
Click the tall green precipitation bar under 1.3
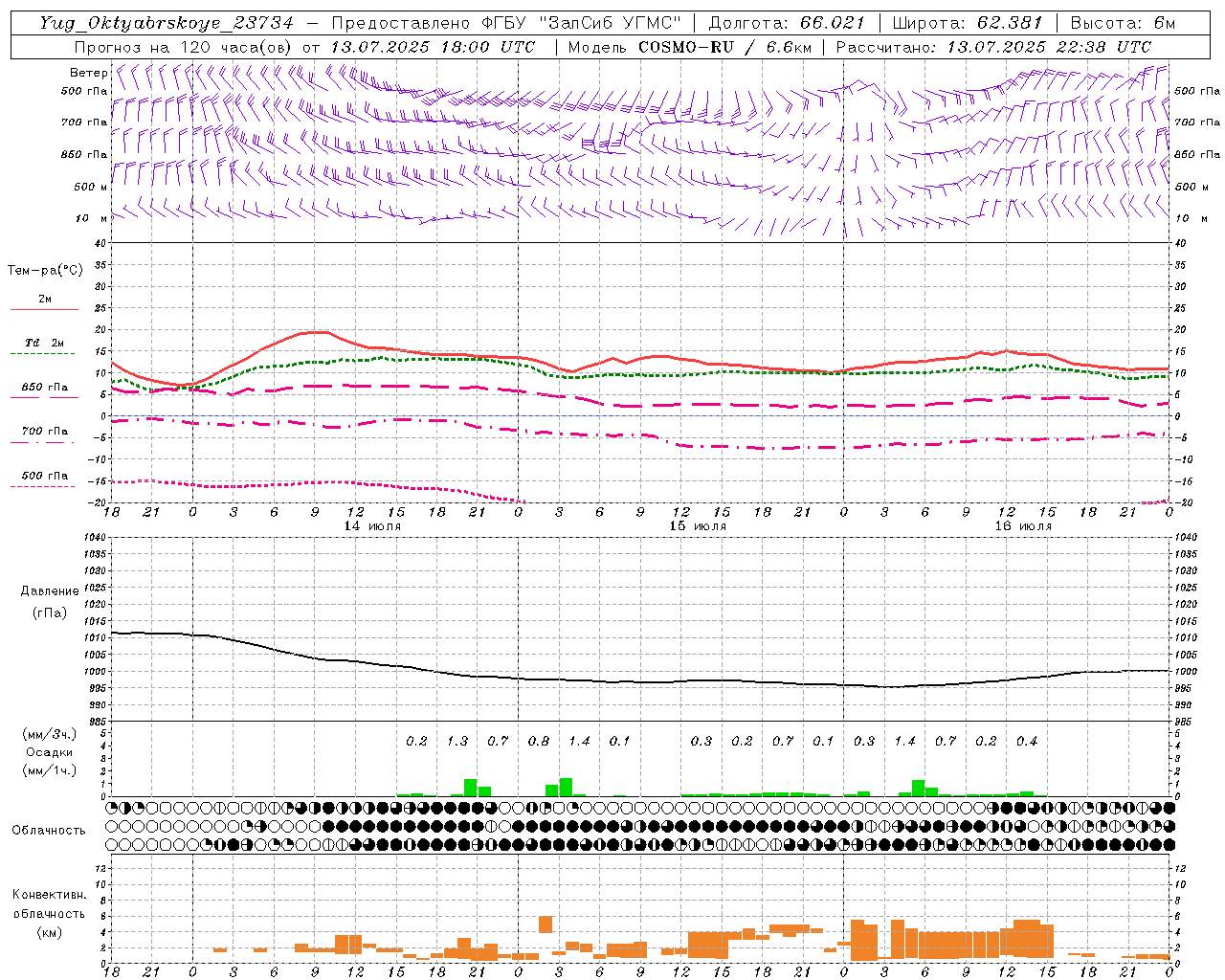(x=470, y=788)
